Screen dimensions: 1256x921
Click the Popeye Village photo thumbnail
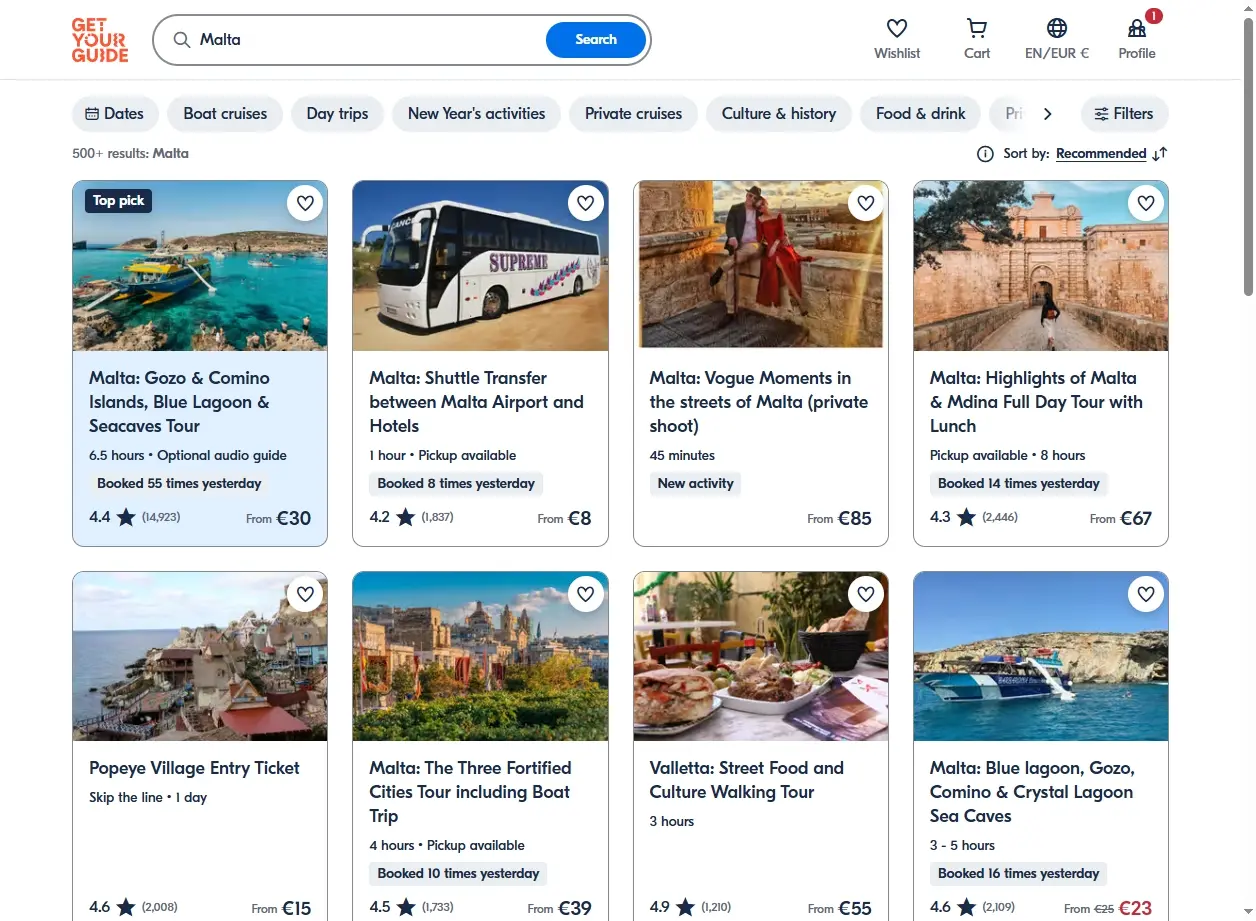pyautogui.click(x=200, y=656)
